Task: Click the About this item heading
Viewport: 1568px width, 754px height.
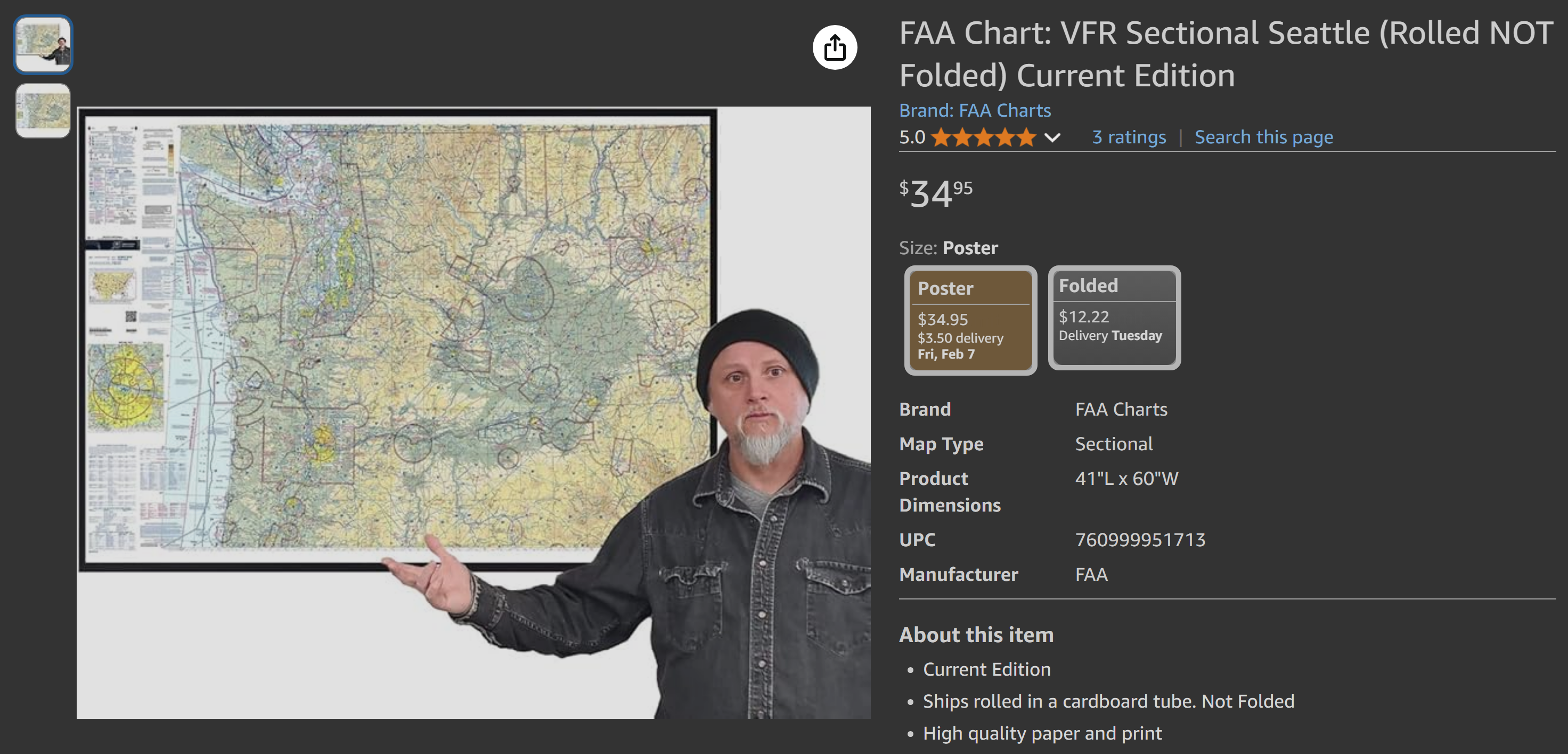Action: click(976, 635)
